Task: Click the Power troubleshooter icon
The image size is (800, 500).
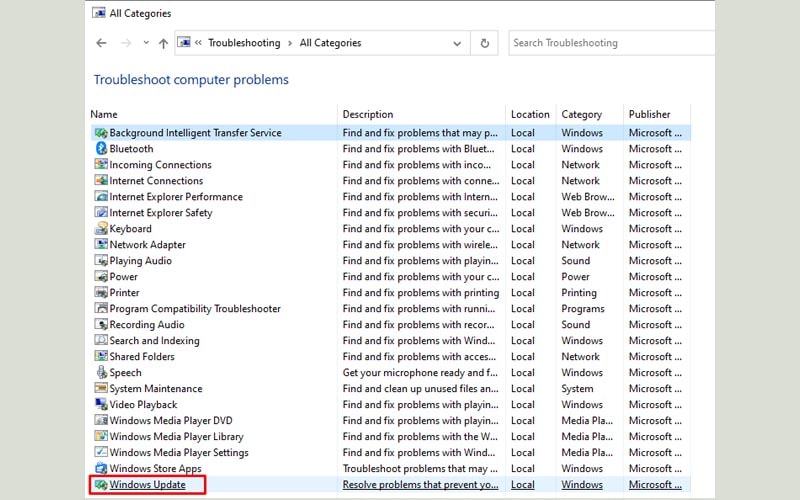Action: click(x=101, y=277)
